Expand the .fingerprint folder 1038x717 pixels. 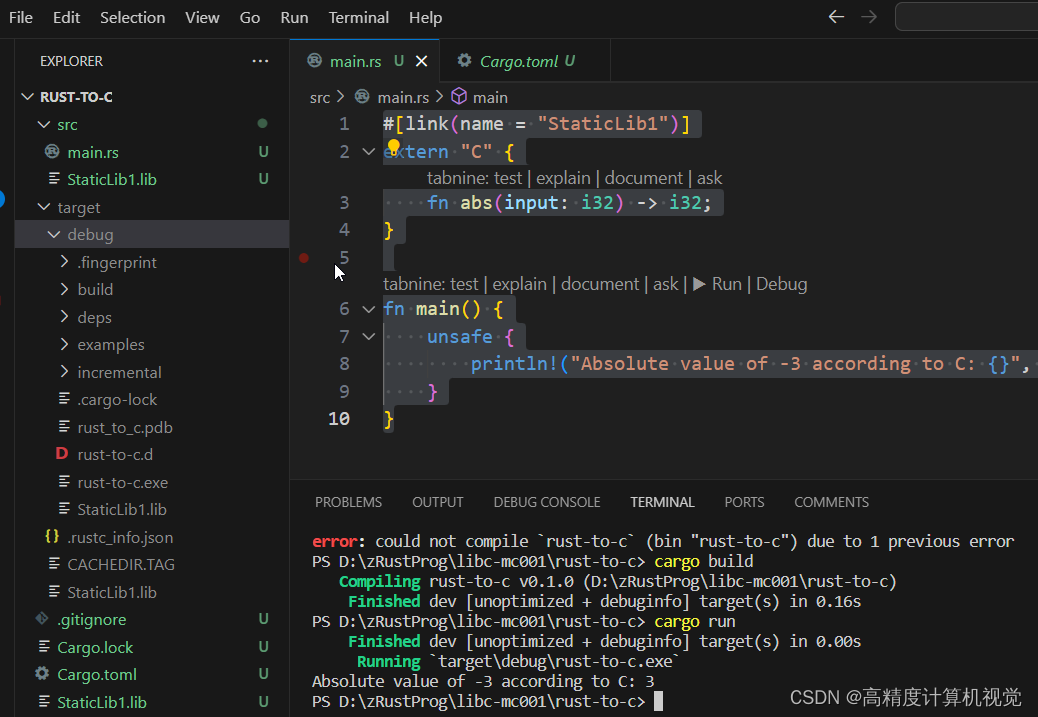click(x=64, y=262)
